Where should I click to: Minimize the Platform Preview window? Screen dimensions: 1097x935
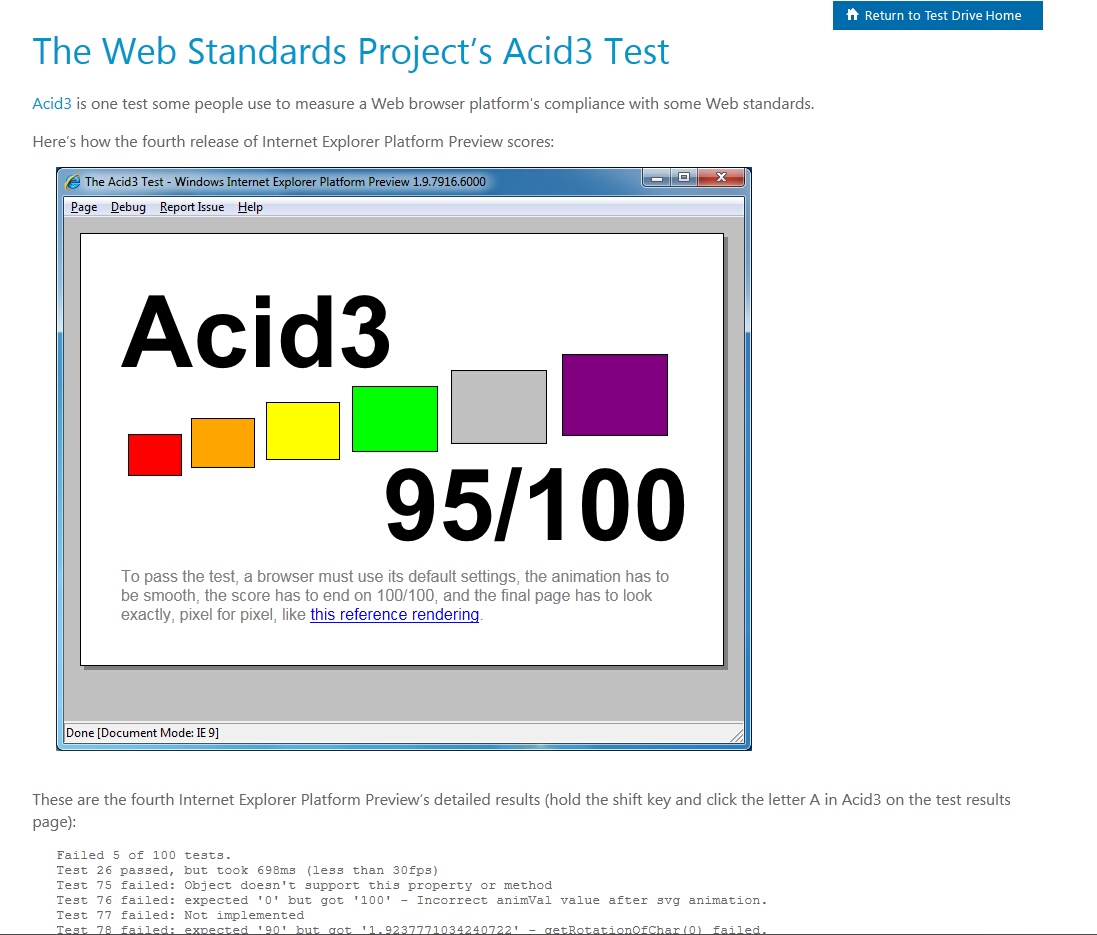coord(656,178)
